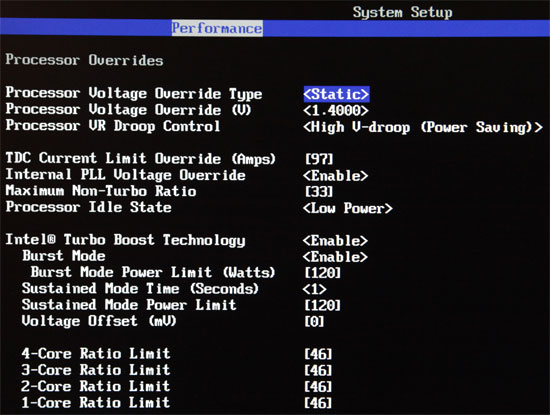
Task: Click the Internal PLL Voltage Override label
Action: point(126,175)
